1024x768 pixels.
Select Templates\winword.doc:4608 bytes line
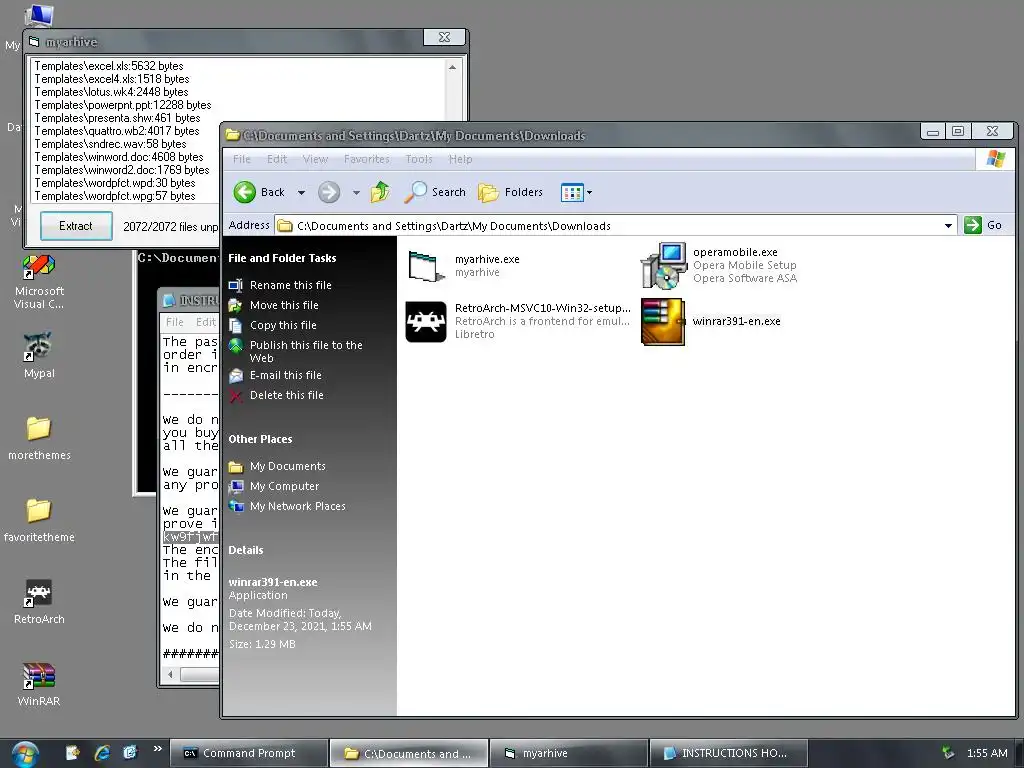(x=119, y=157)
